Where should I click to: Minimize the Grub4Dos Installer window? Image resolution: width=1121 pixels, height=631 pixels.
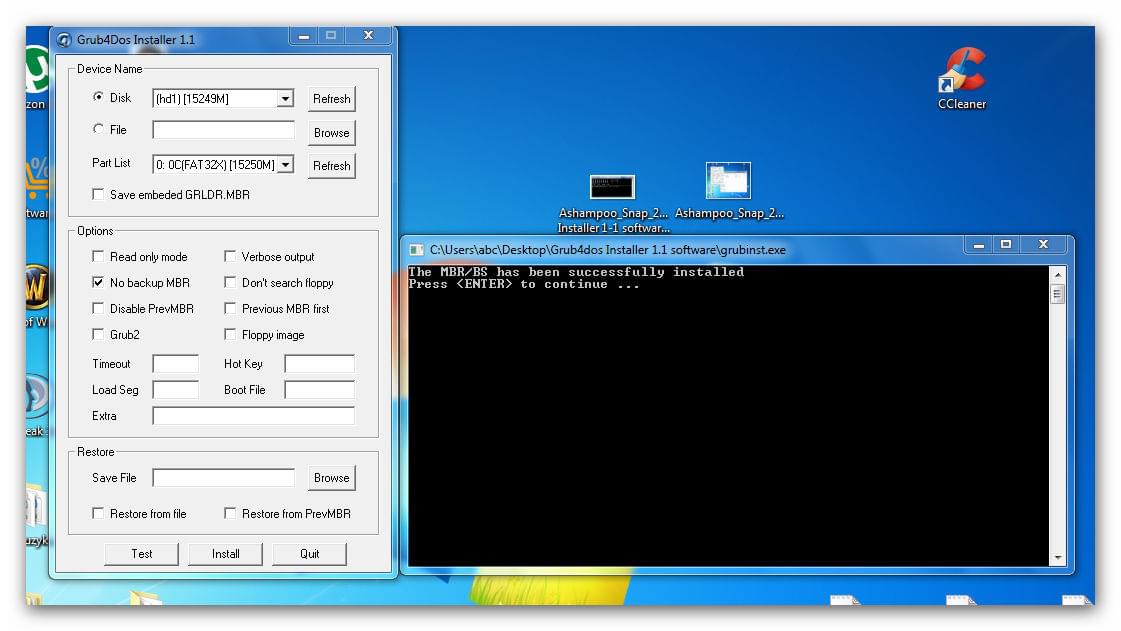[304, 36]
